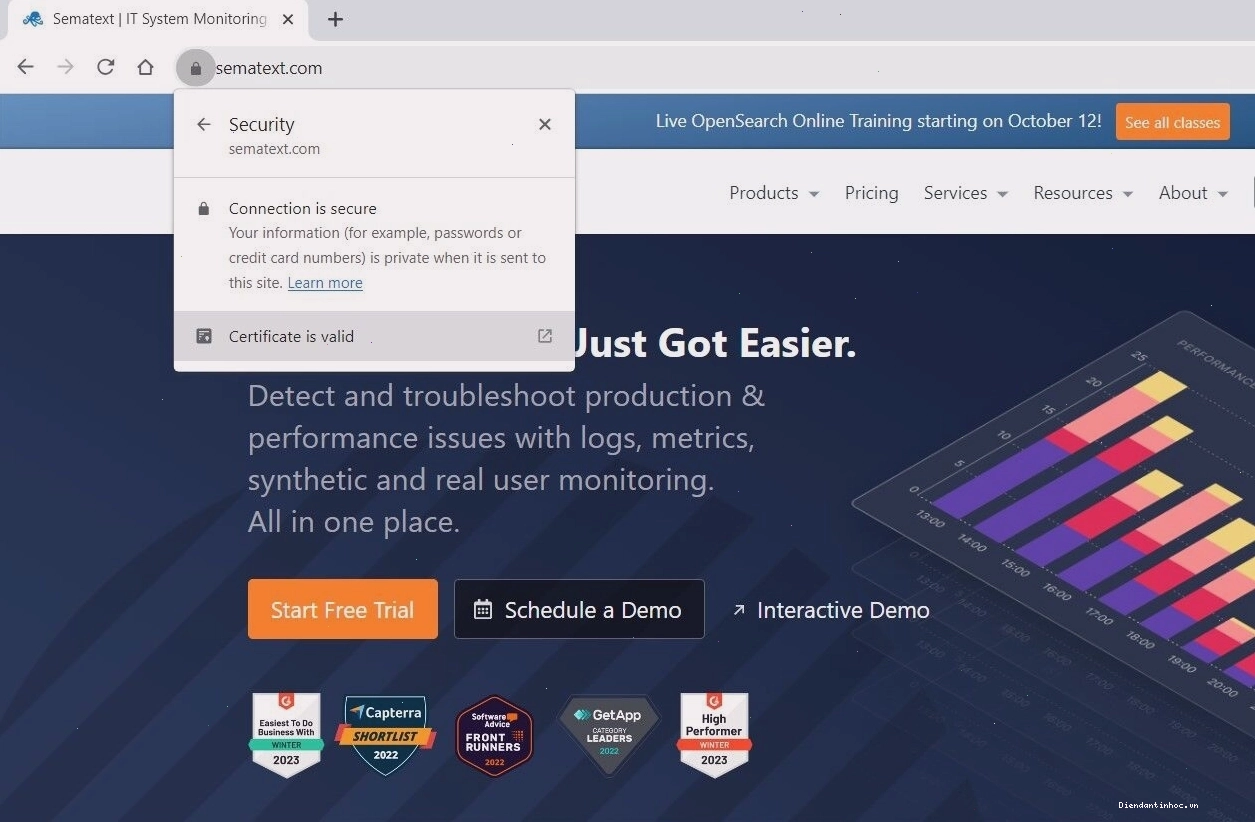Click the browser back arrow
The width and height of the screenshot is (1255, 822).
point(26,67)
